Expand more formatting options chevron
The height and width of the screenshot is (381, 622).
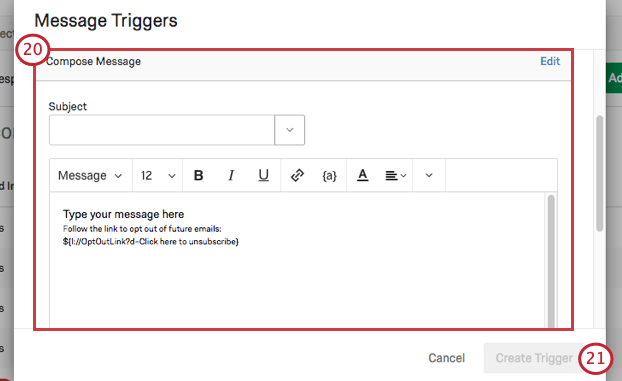click(x=429, y=175)
